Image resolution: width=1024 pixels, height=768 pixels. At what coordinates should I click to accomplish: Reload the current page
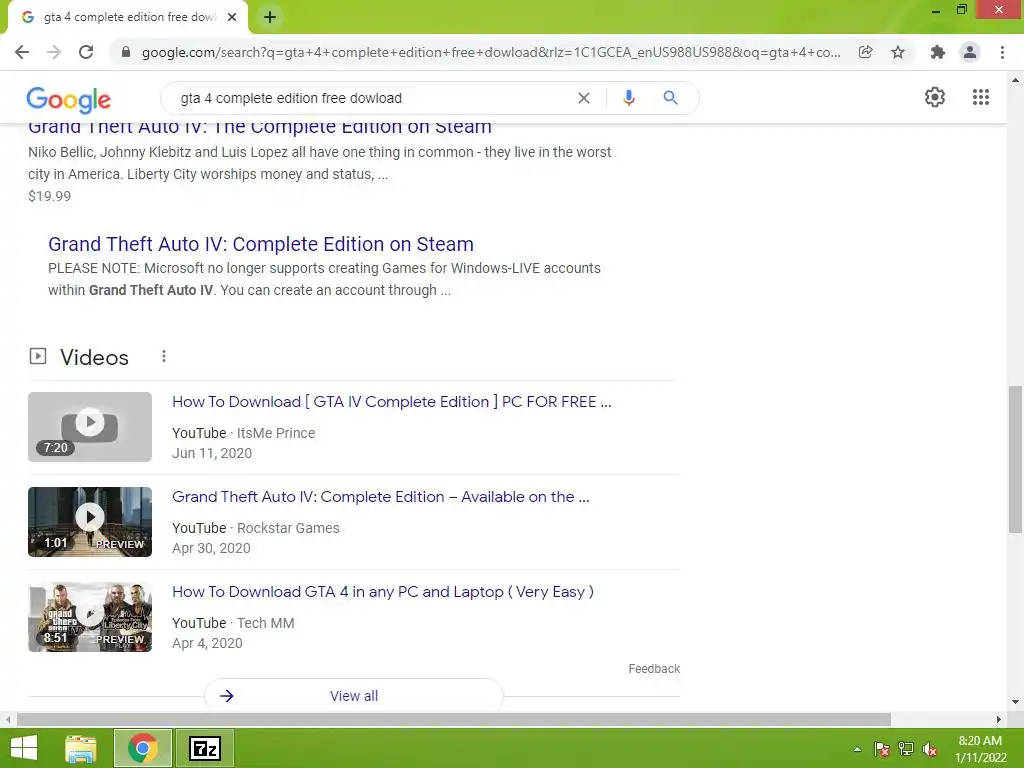[86, 52]
